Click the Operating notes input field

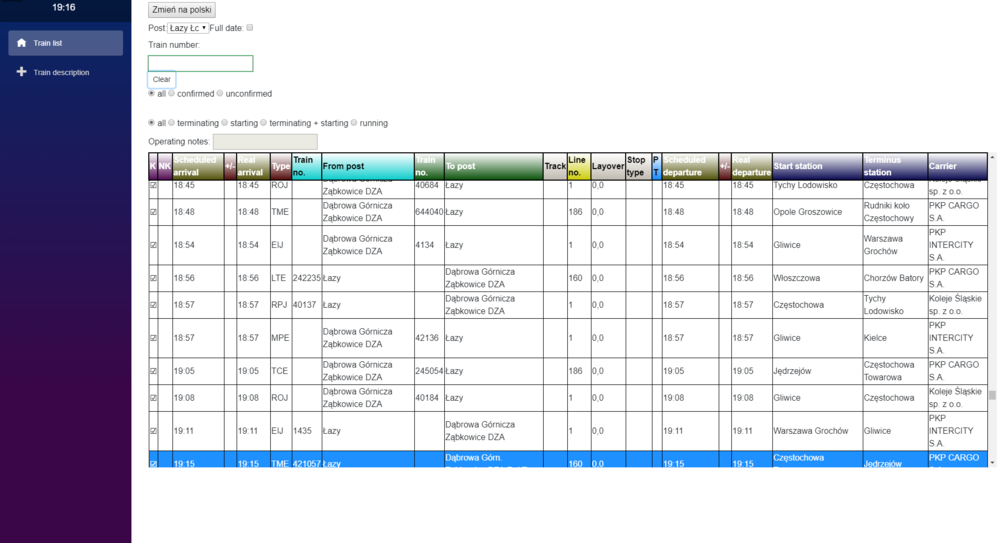(x=265, y=141)
